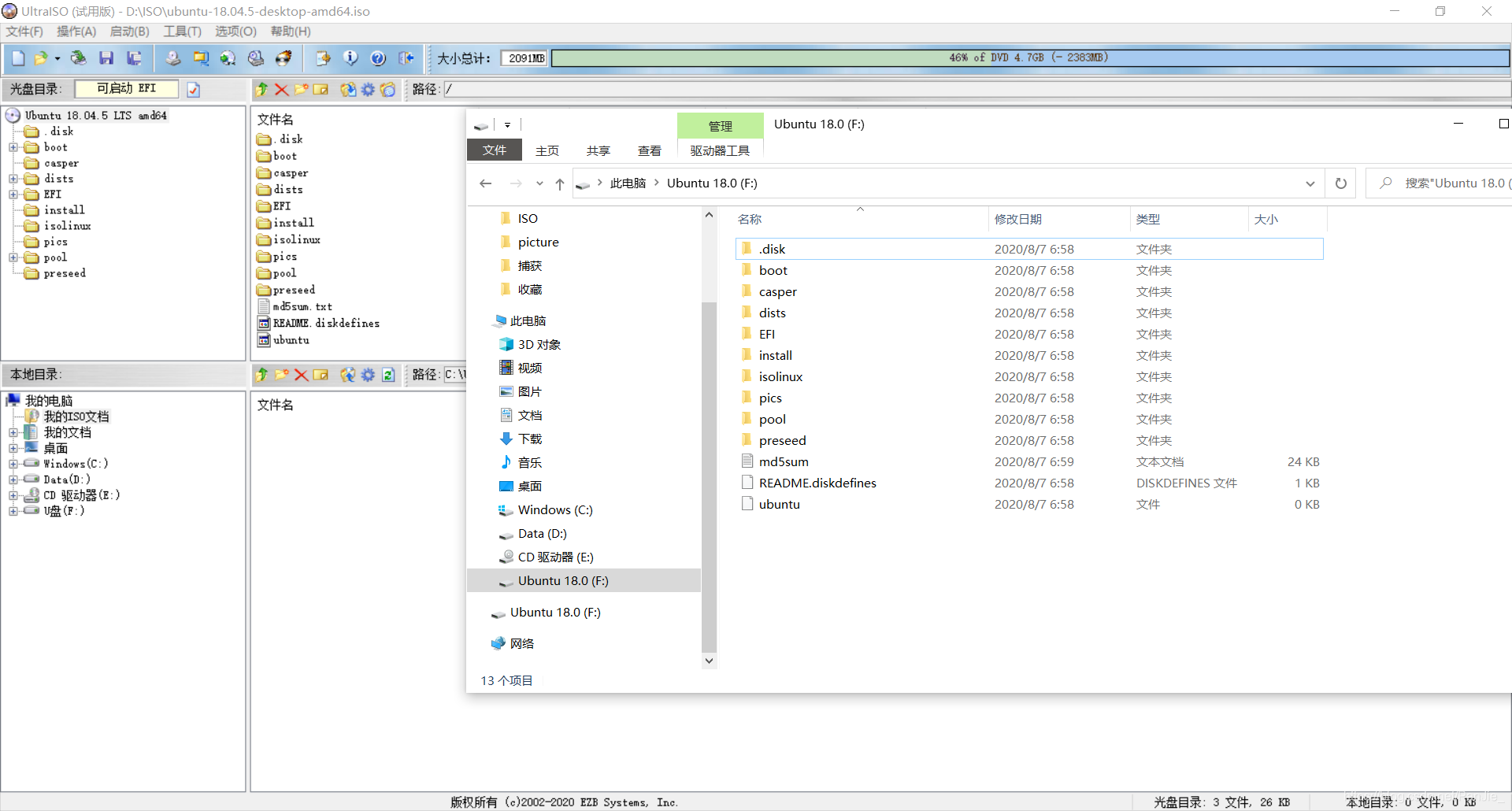
Task: Expand the dists folder in the disc directory tree
Action: [x=13, y=179]
